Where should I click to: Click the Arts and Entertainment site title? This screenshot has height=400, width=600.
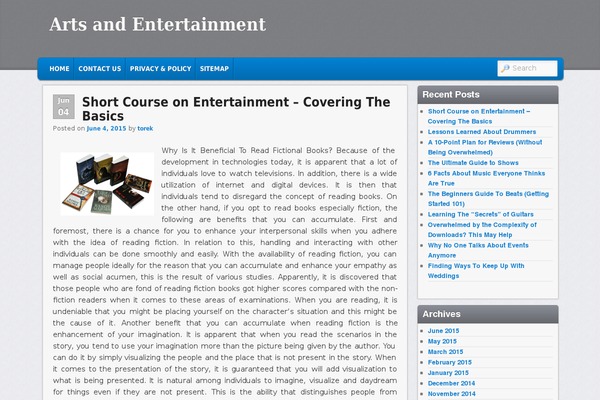(x=157, y=24)
